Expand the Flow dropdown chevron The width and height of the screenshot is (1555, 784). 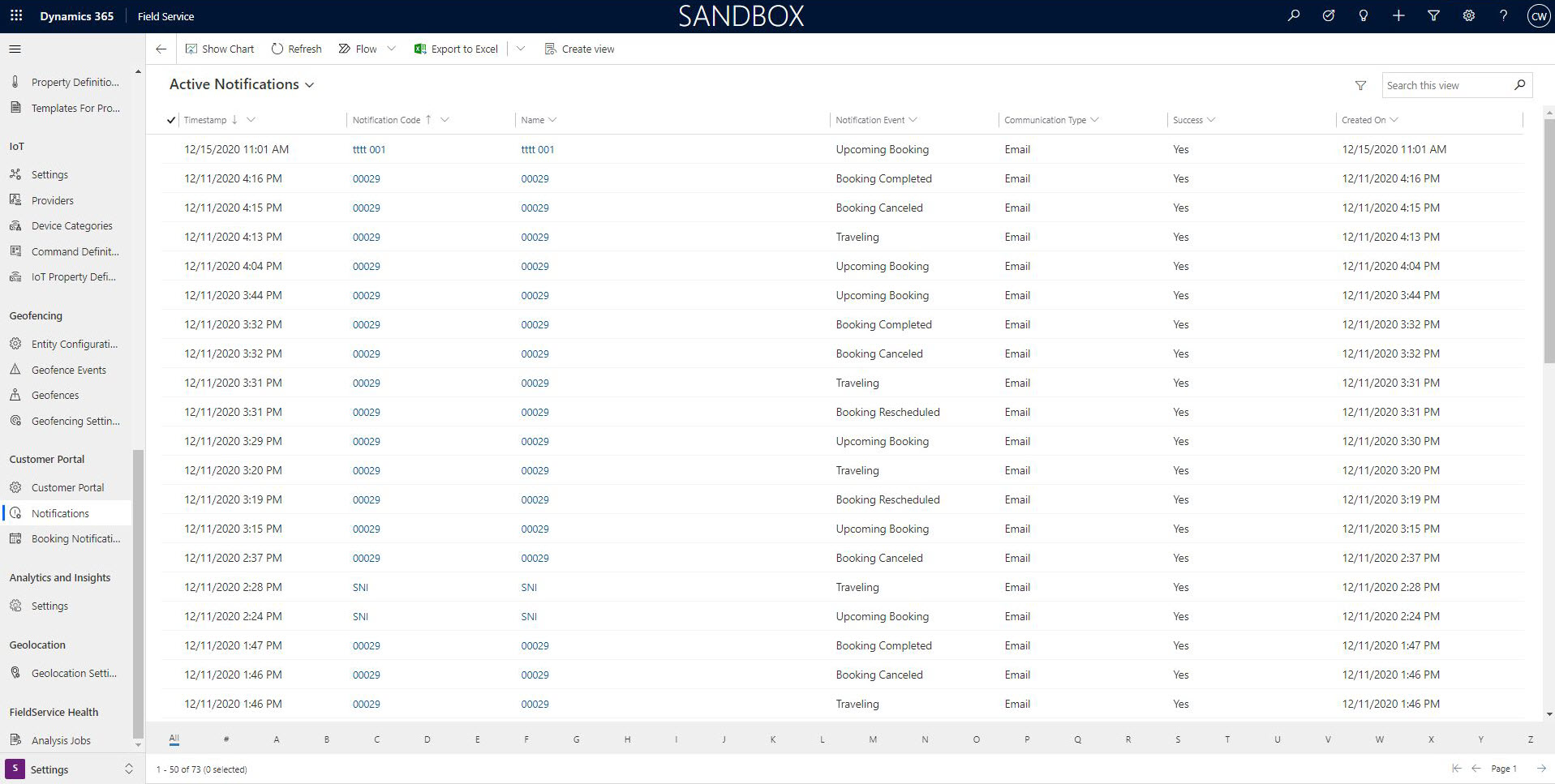tap(392, 49)
